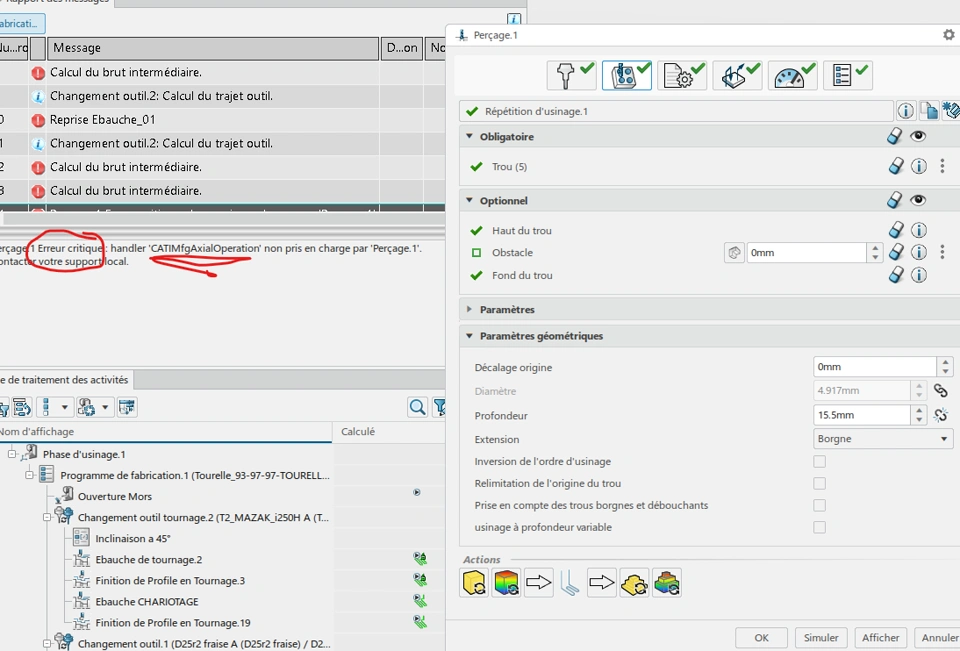Click eraser icon on Fond du trou row

[896, 275]
